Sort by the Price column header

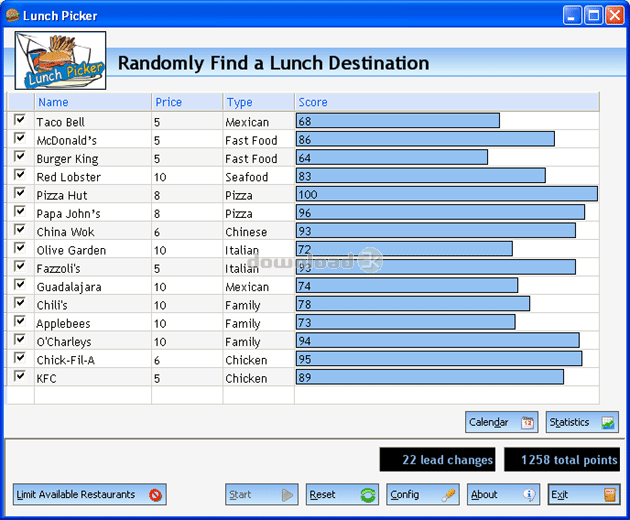[x=188, y=102]
